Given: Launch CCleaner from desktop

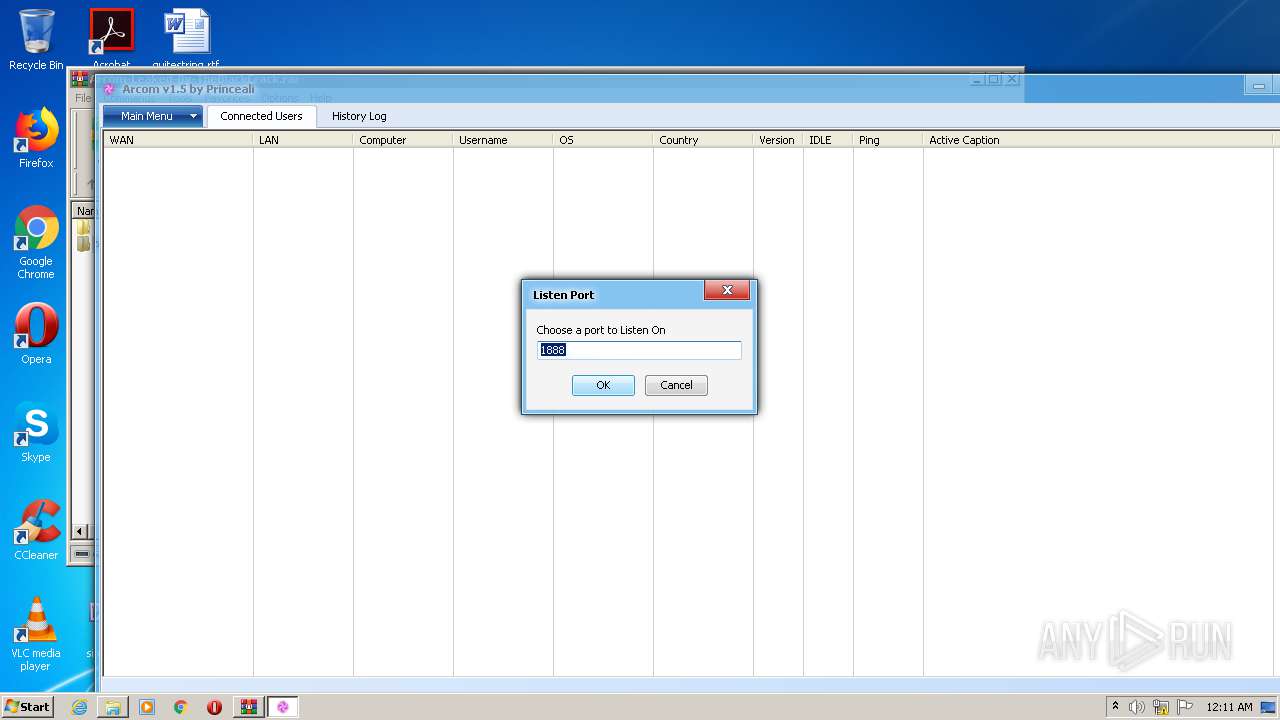Looking at the screenshot, I should tap(36, 530).
